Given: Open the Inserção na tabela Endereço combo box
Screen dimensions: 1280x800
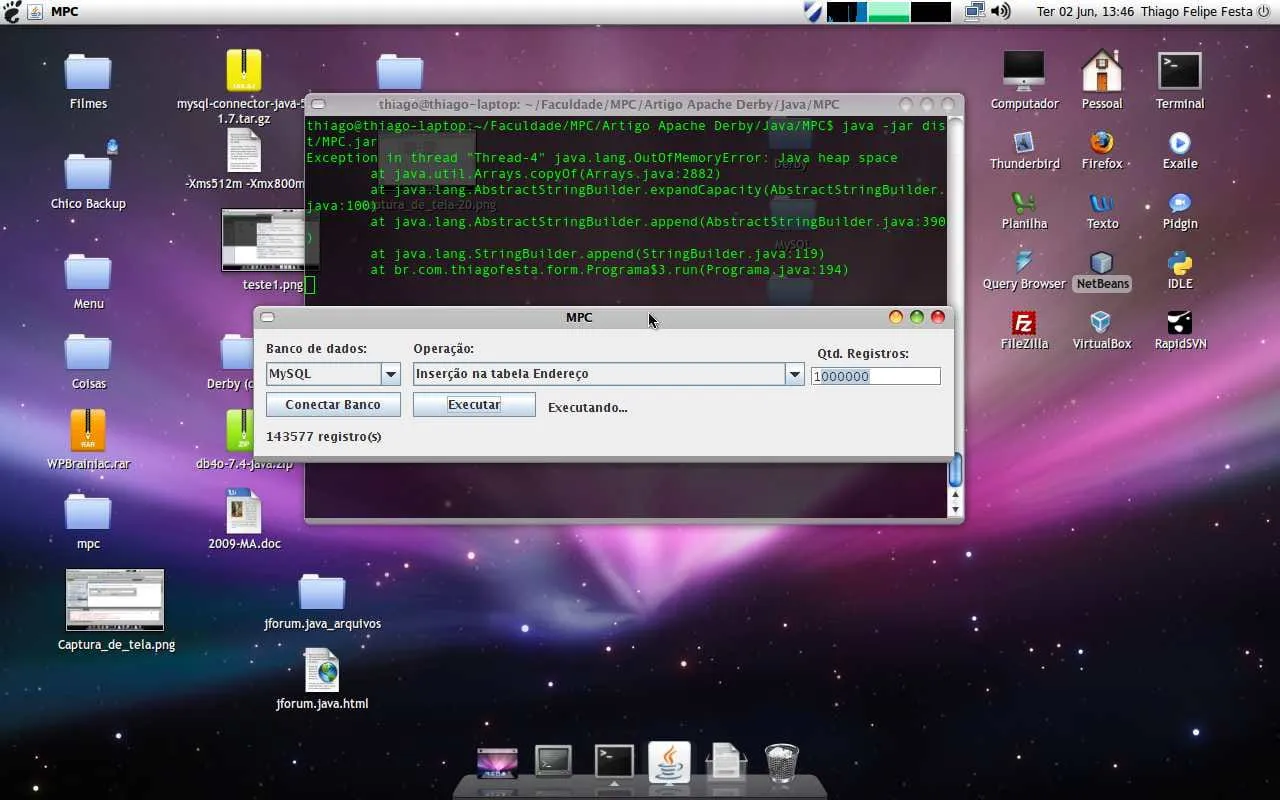Looking at the screenshot, I should 598,374.
